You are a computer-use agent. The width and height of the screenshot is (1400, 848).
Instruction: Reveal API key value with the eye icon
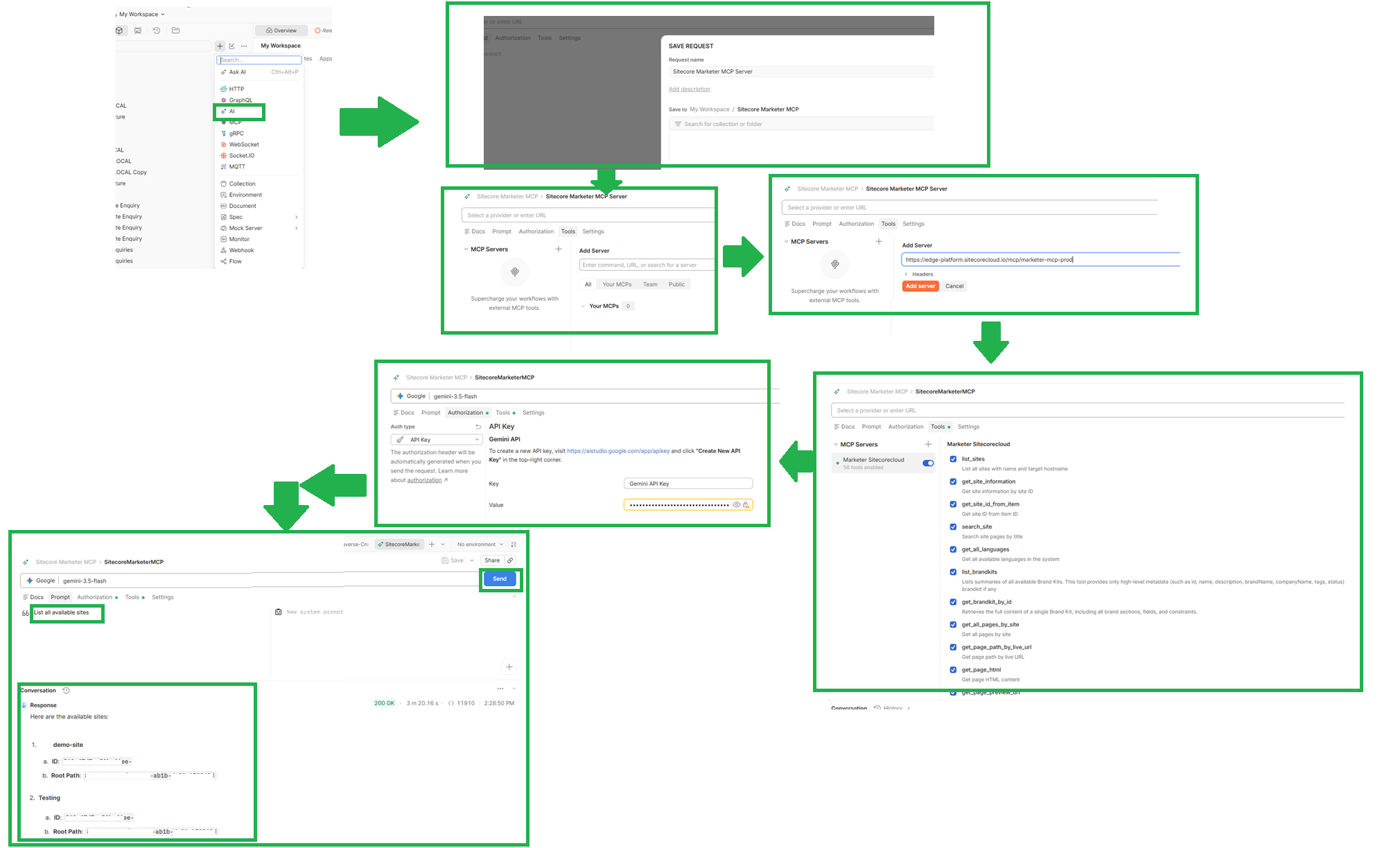click(x=736, y=505)
